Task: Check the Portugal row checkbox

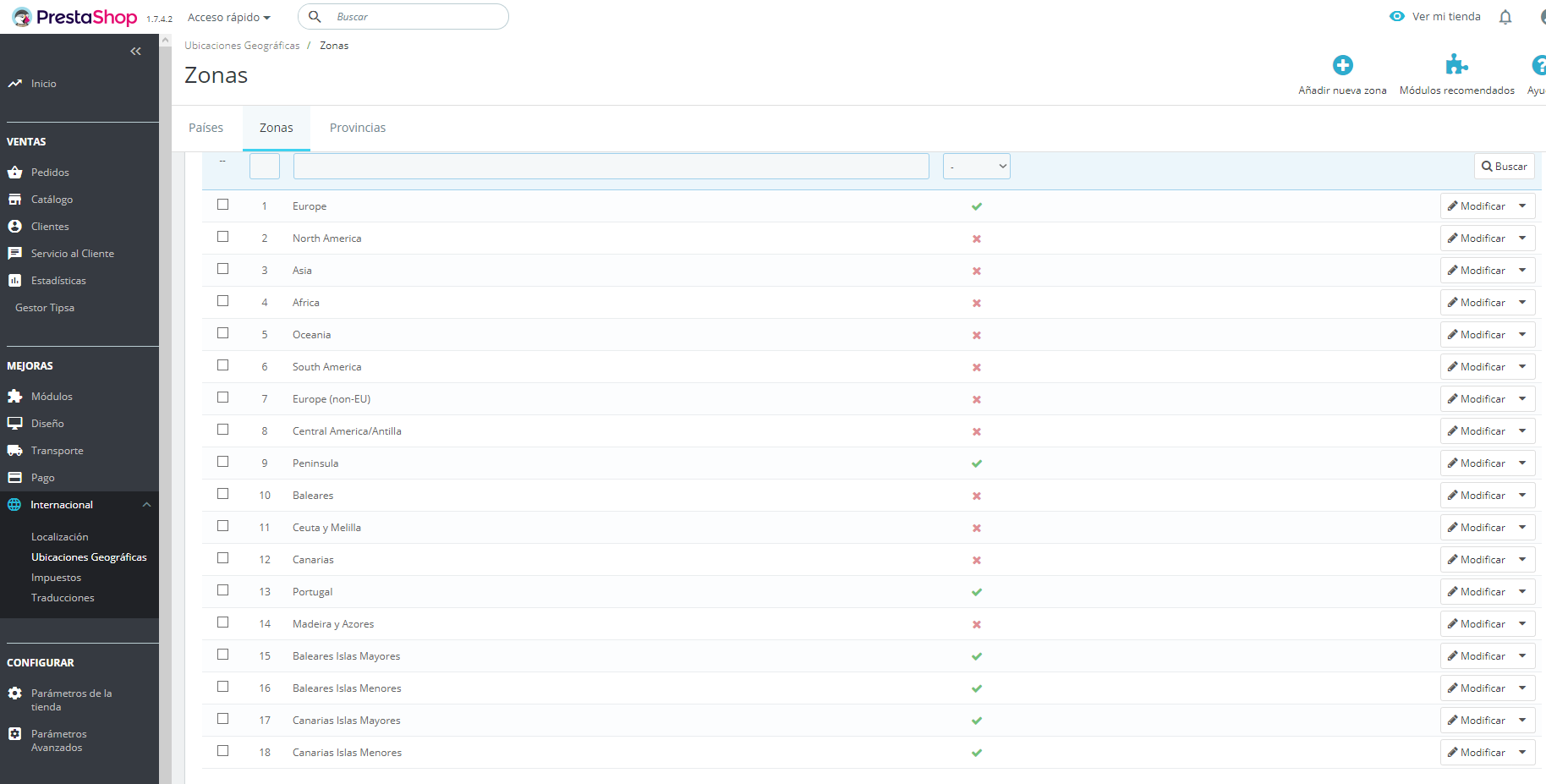Action: click(x=223, y=590)
